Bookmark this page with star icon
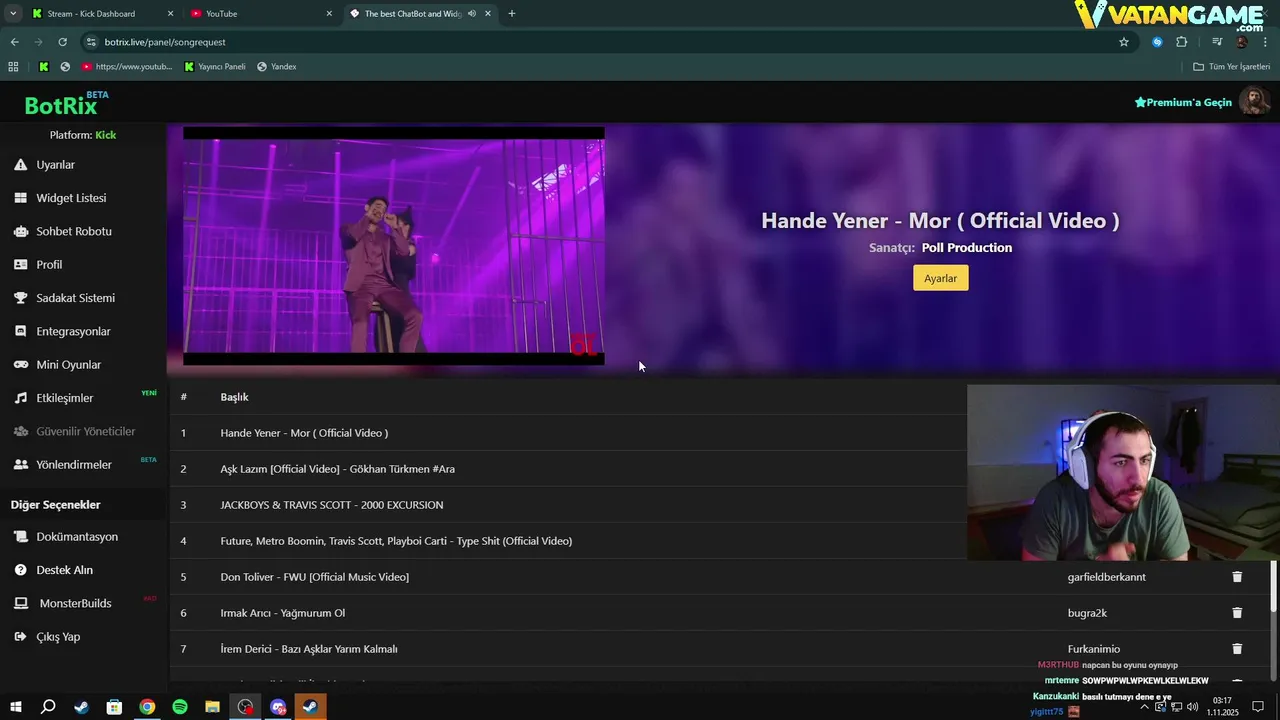This screenshot has width=1280, height=720. pos(1124,42)
